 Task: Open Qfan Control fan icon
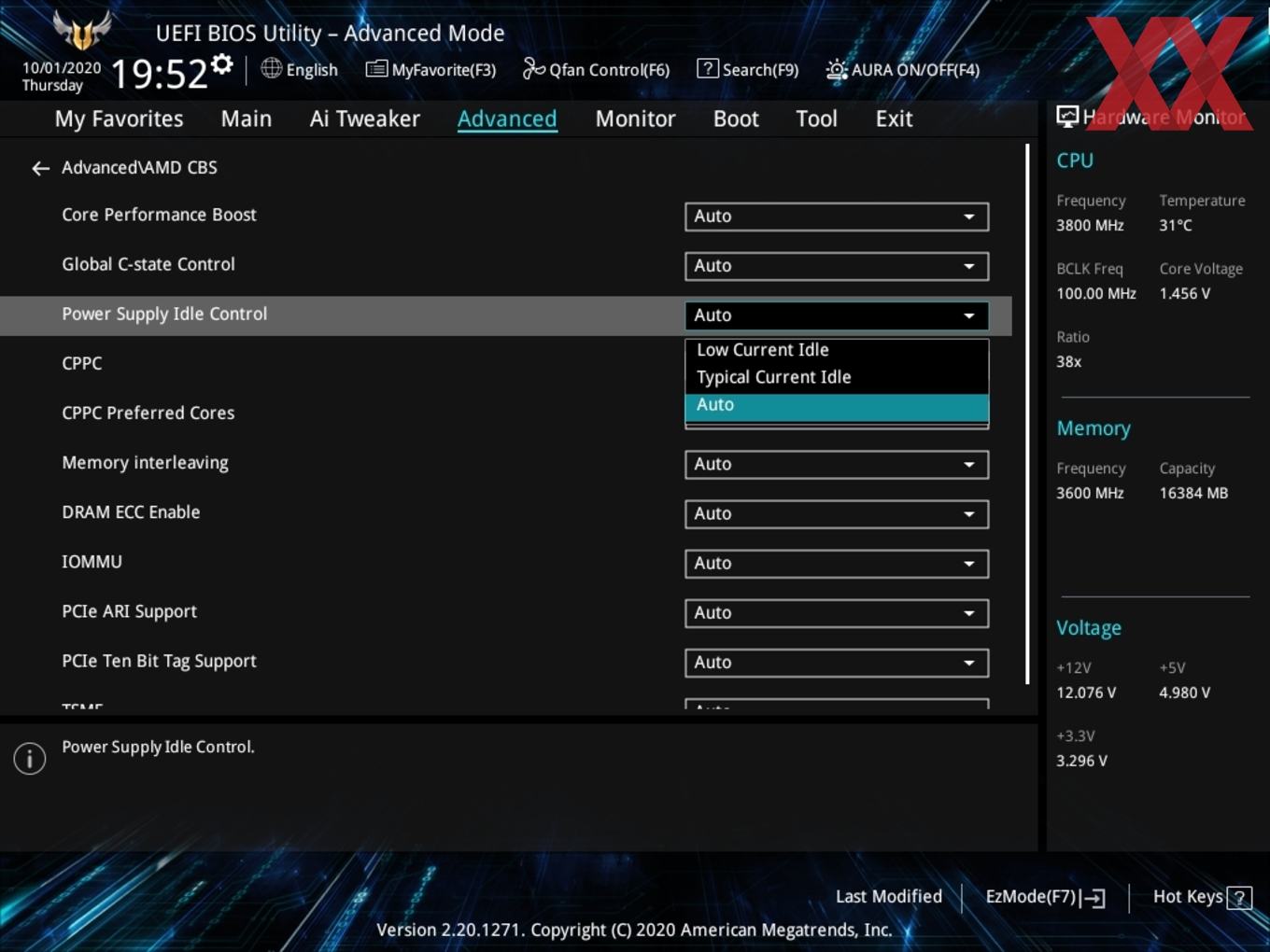pyautogui.click(x=533, y=68)
